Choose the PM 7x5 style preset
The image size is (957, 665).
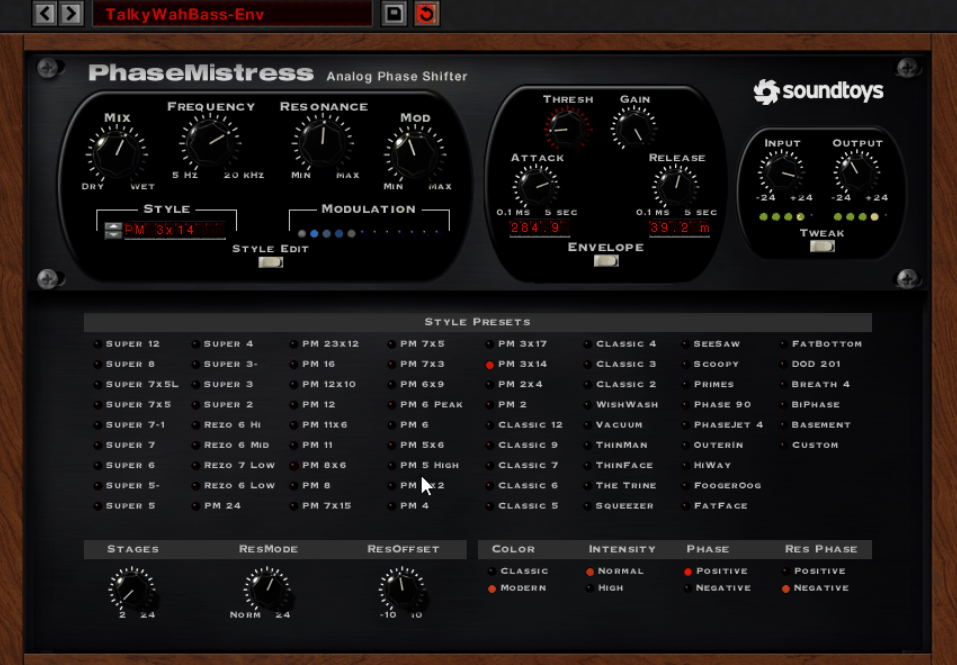(417, 344)
